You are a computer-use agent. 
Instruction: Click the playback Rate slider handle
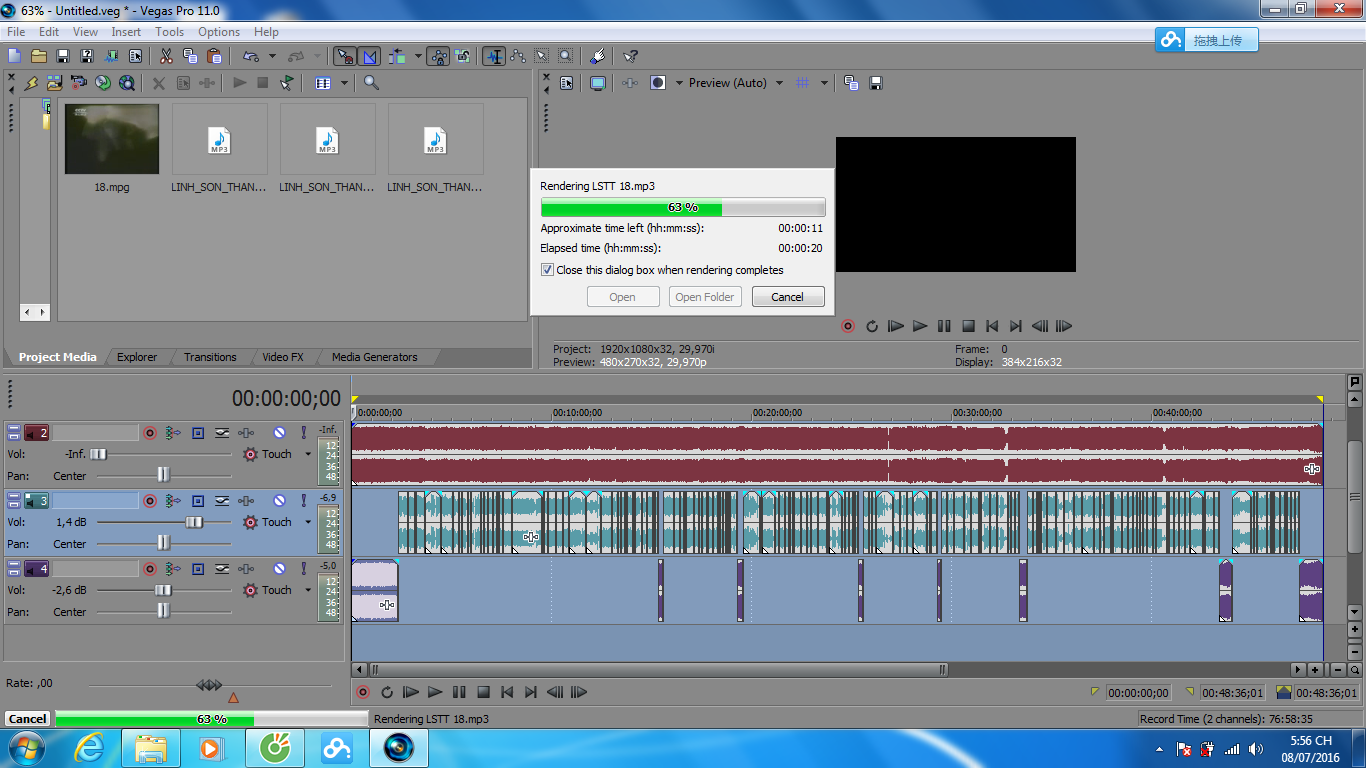[209, 685]
